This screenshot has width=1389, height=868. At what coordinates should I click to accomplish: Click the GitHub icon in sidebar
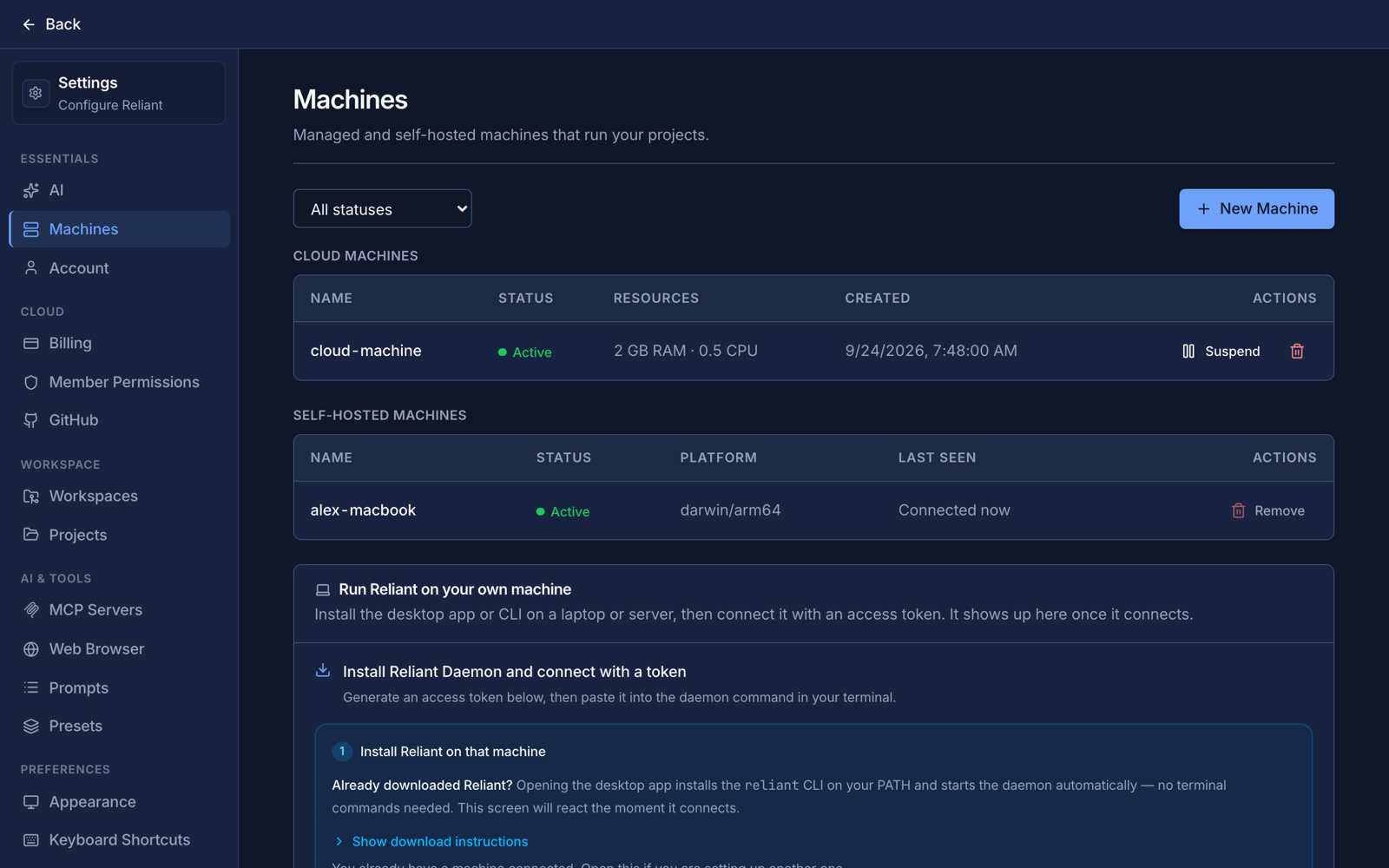click(31, 420)
